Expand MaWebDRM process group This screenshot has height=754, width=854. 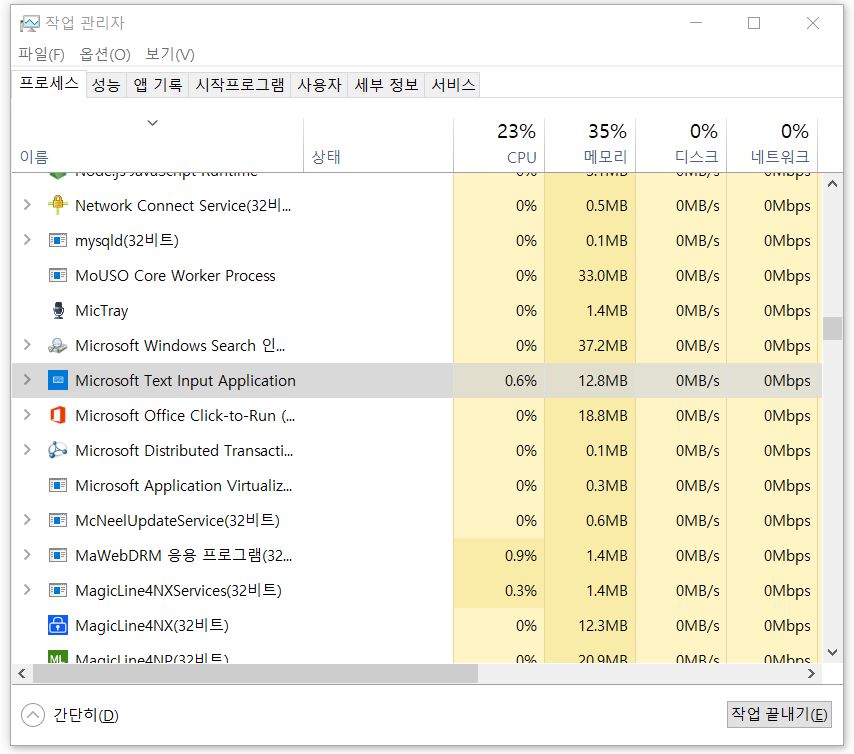tap(27, 555)
